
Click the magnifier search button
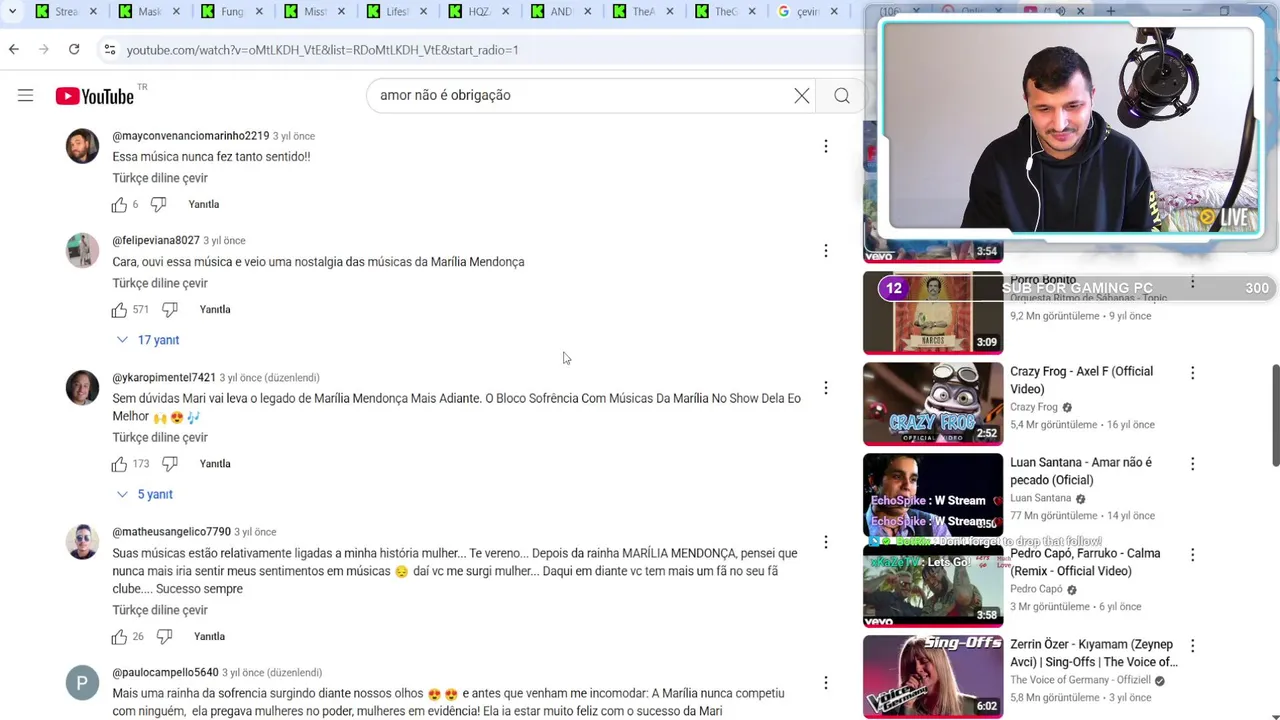[842, 96]
